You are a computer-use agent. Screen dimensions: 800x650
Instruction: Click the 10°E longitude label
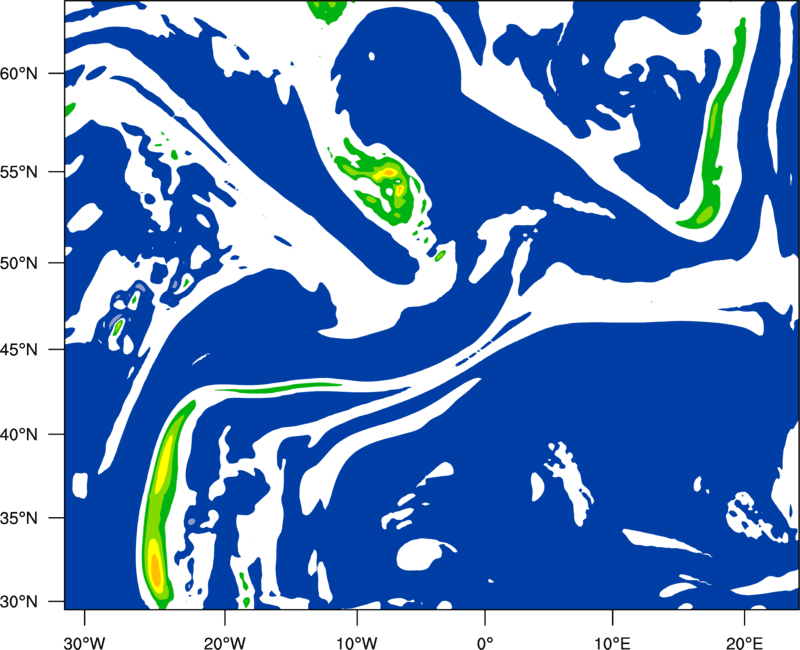point(613,643)
